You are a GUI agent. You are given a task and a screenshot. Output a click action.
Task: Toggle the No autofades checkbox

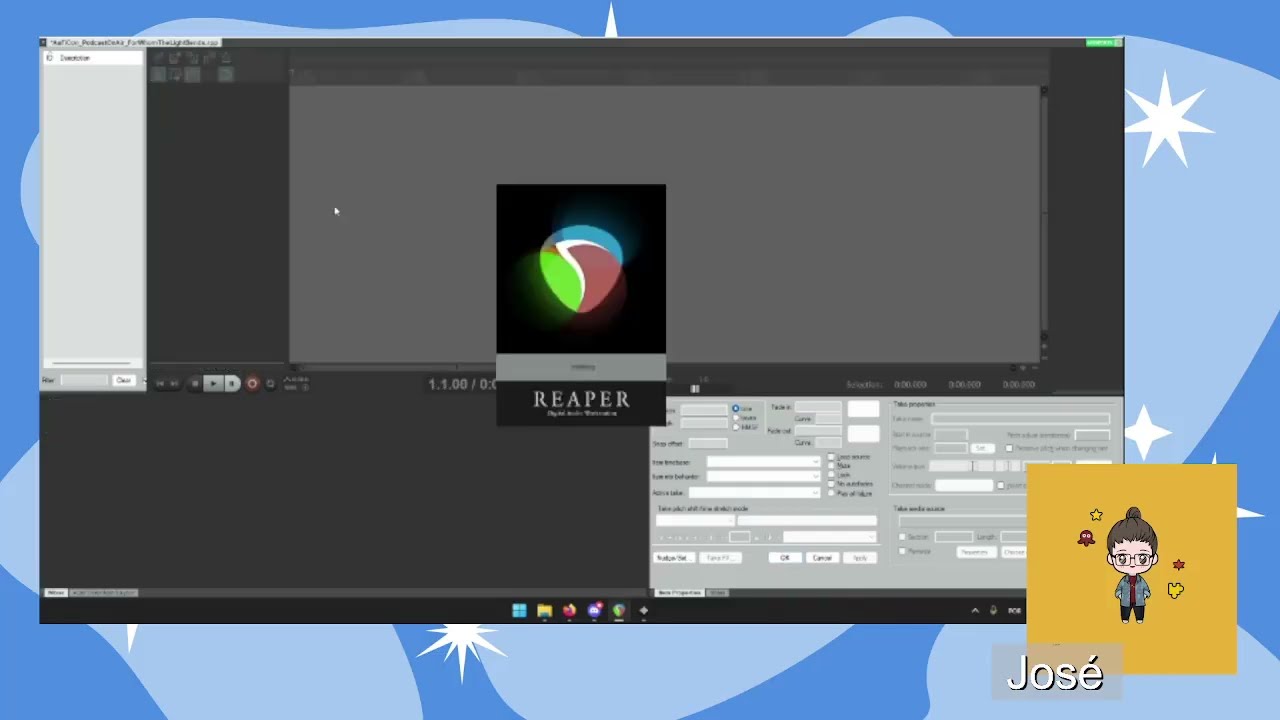831,484
